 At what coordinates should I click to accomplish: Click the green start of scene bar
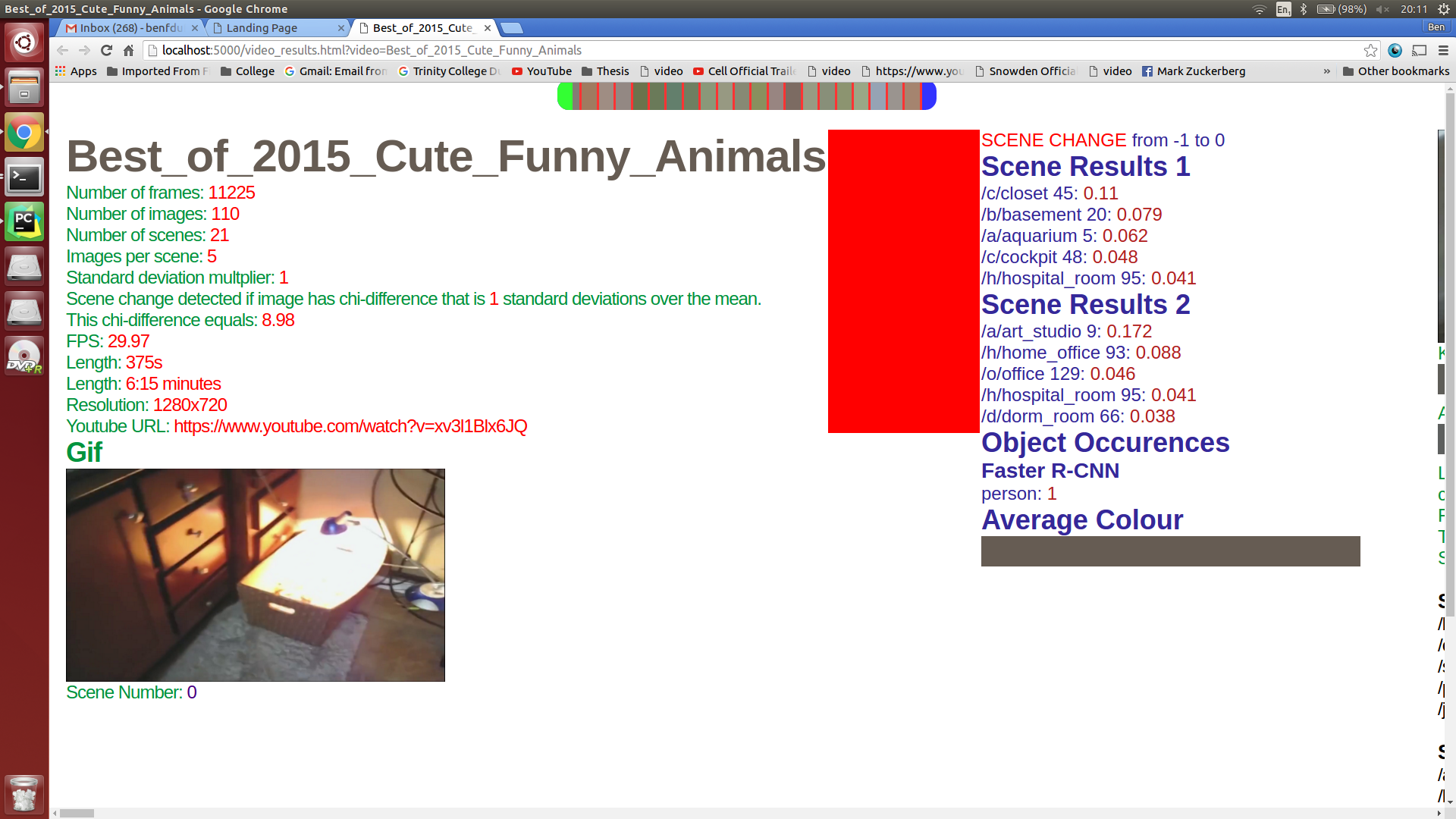(565, 96)
